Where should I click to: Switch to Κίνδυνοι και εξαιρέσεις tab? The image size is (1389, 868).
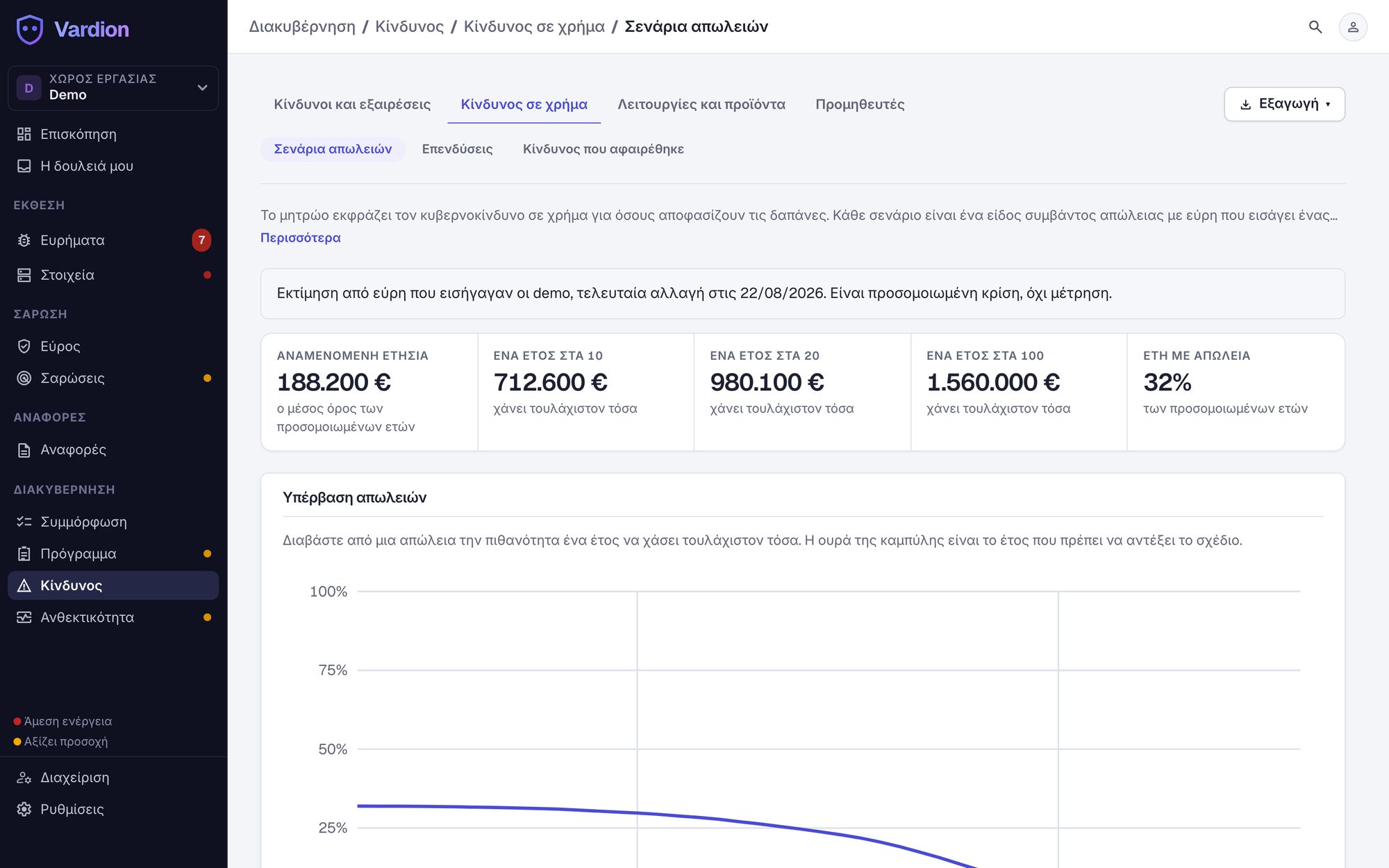pos(352,104)
